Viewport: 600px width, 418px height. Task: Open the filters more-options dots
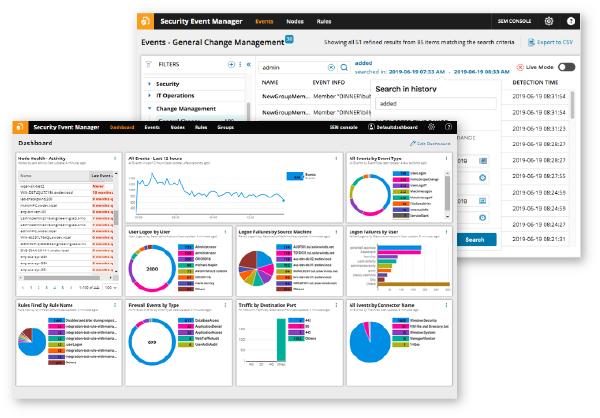(x=240, y=64)
